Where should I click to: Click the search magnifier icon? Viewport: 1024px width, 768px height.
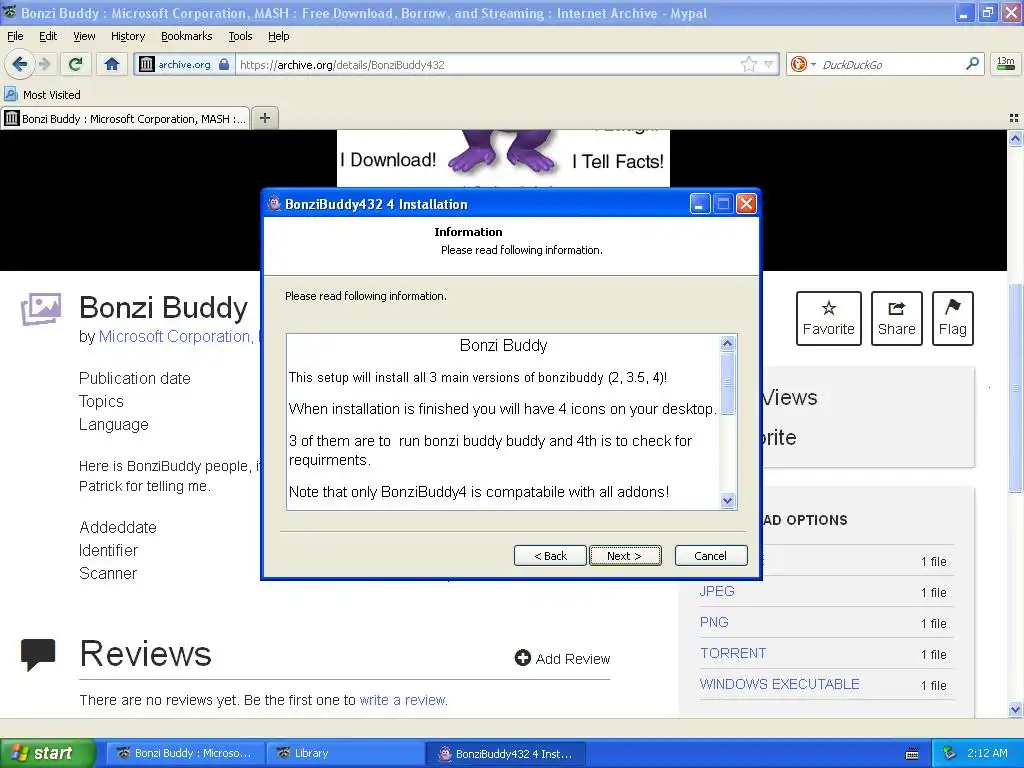coord(972,63)
